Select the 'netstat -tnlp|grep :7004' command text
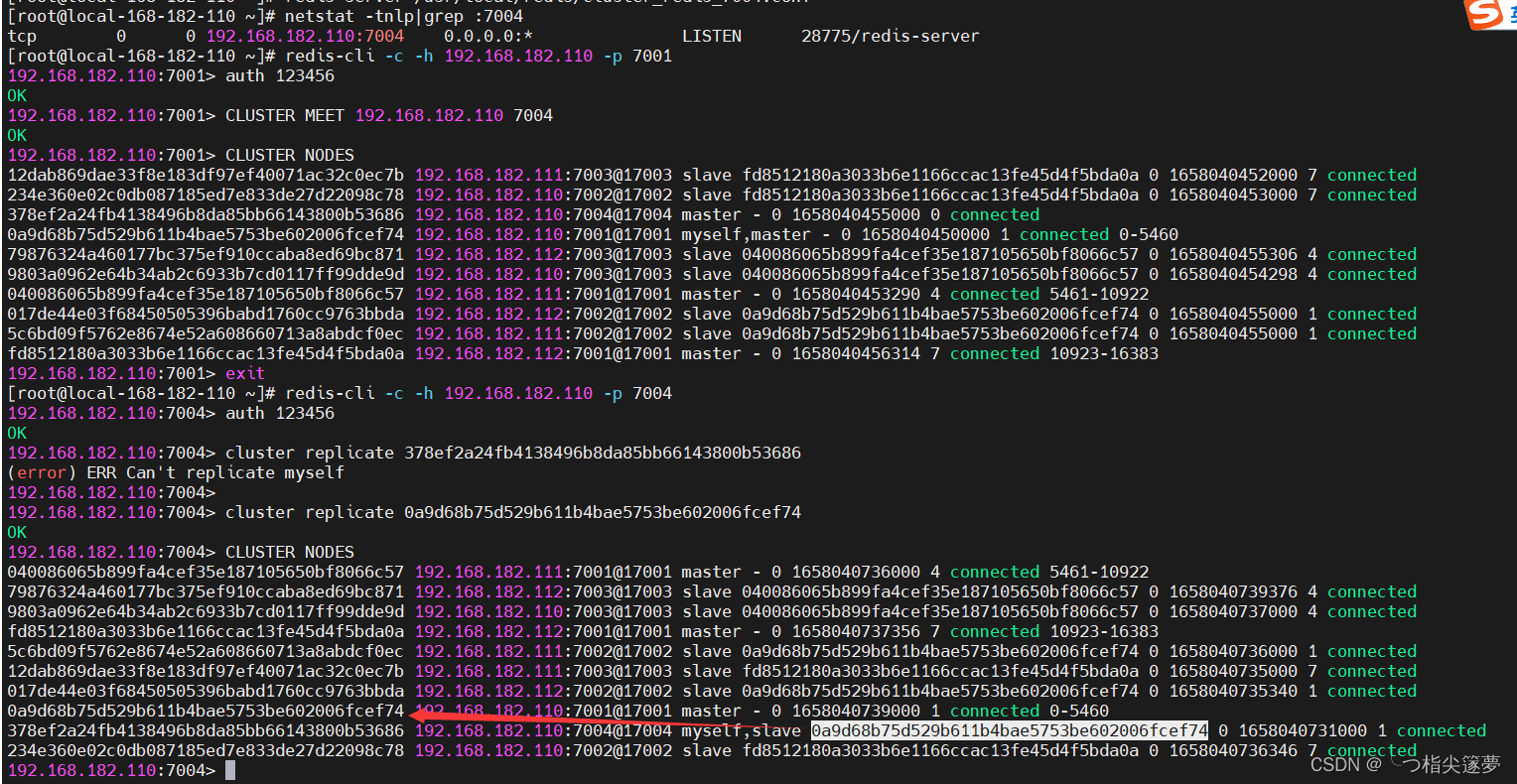This screenshot has width=1517, height=784. tap(404, 16)
